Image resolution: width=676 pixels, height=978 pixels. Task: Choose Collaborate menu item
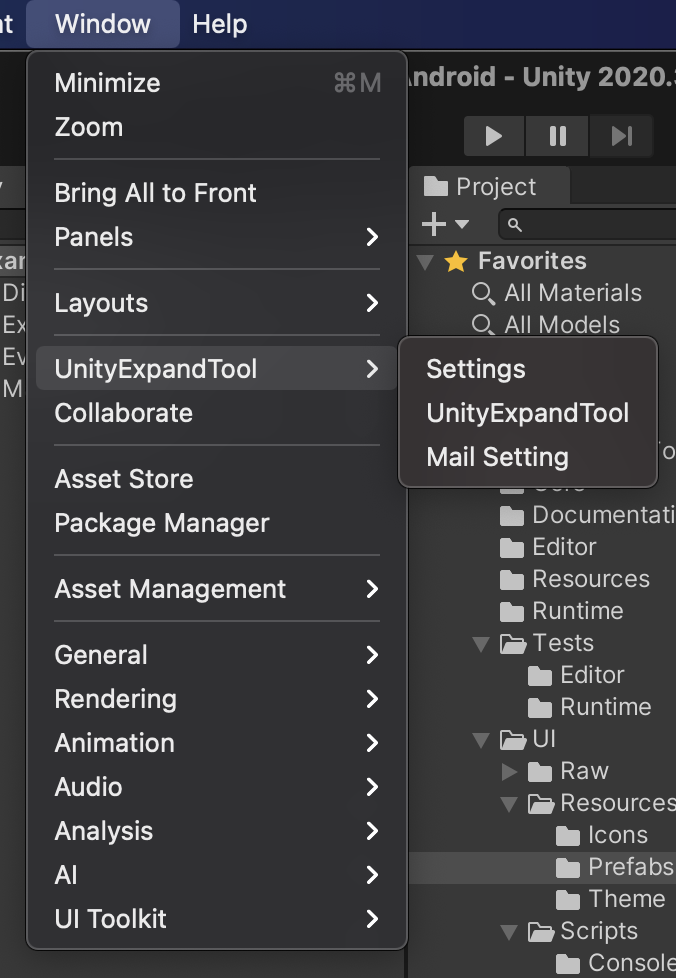(217, 413)
